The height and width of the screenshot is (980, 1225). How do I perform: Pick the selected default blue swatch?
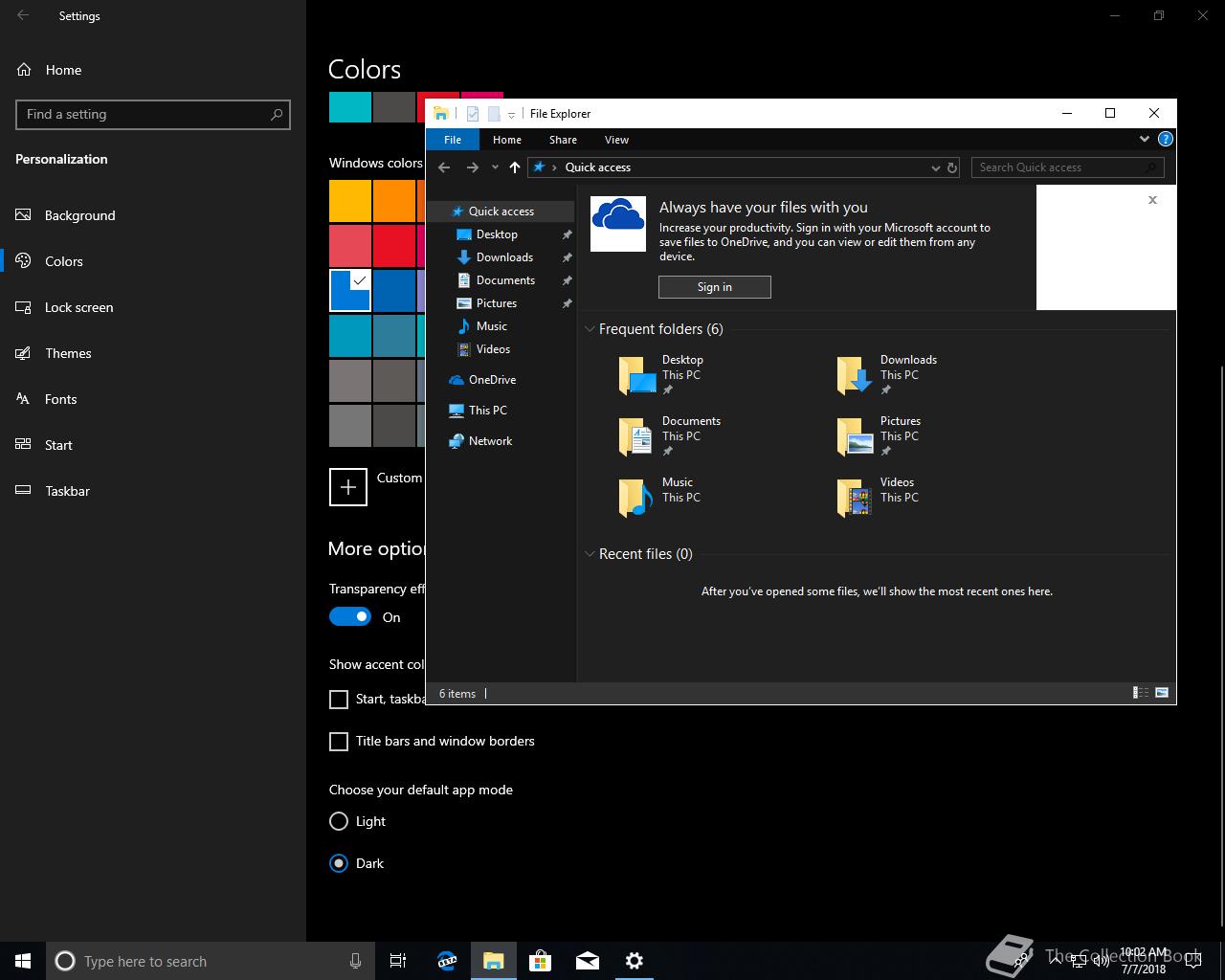[x=350, y=291]
